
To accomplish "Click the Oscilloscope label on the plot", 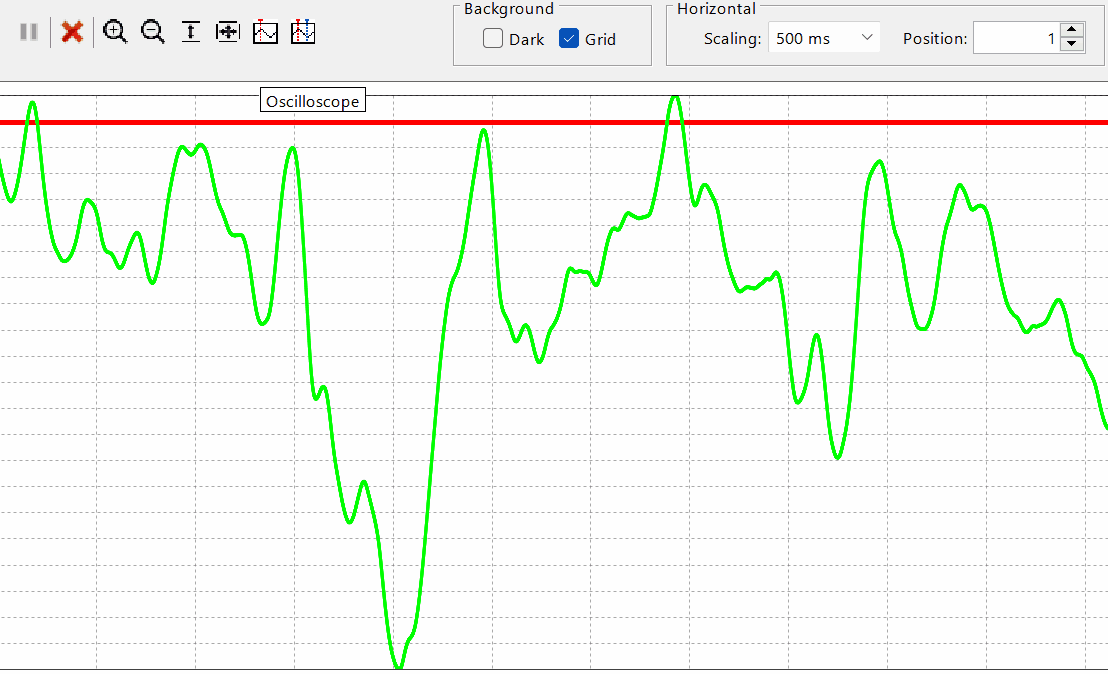I will pos(312,101).
